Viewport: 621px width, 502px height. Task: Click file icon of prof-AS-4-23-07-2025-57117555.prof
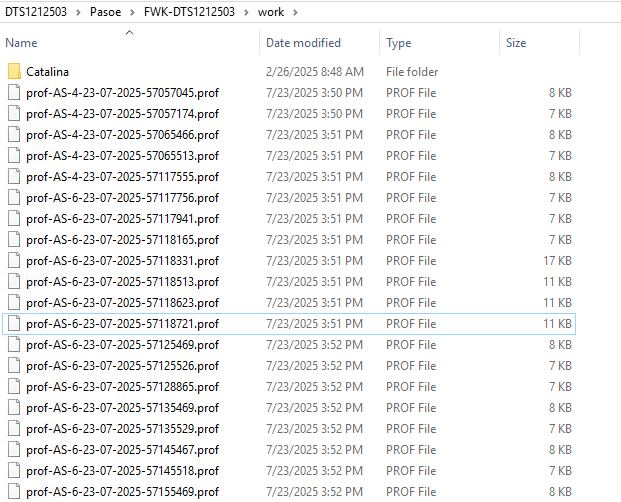click(x=14, y=177)
